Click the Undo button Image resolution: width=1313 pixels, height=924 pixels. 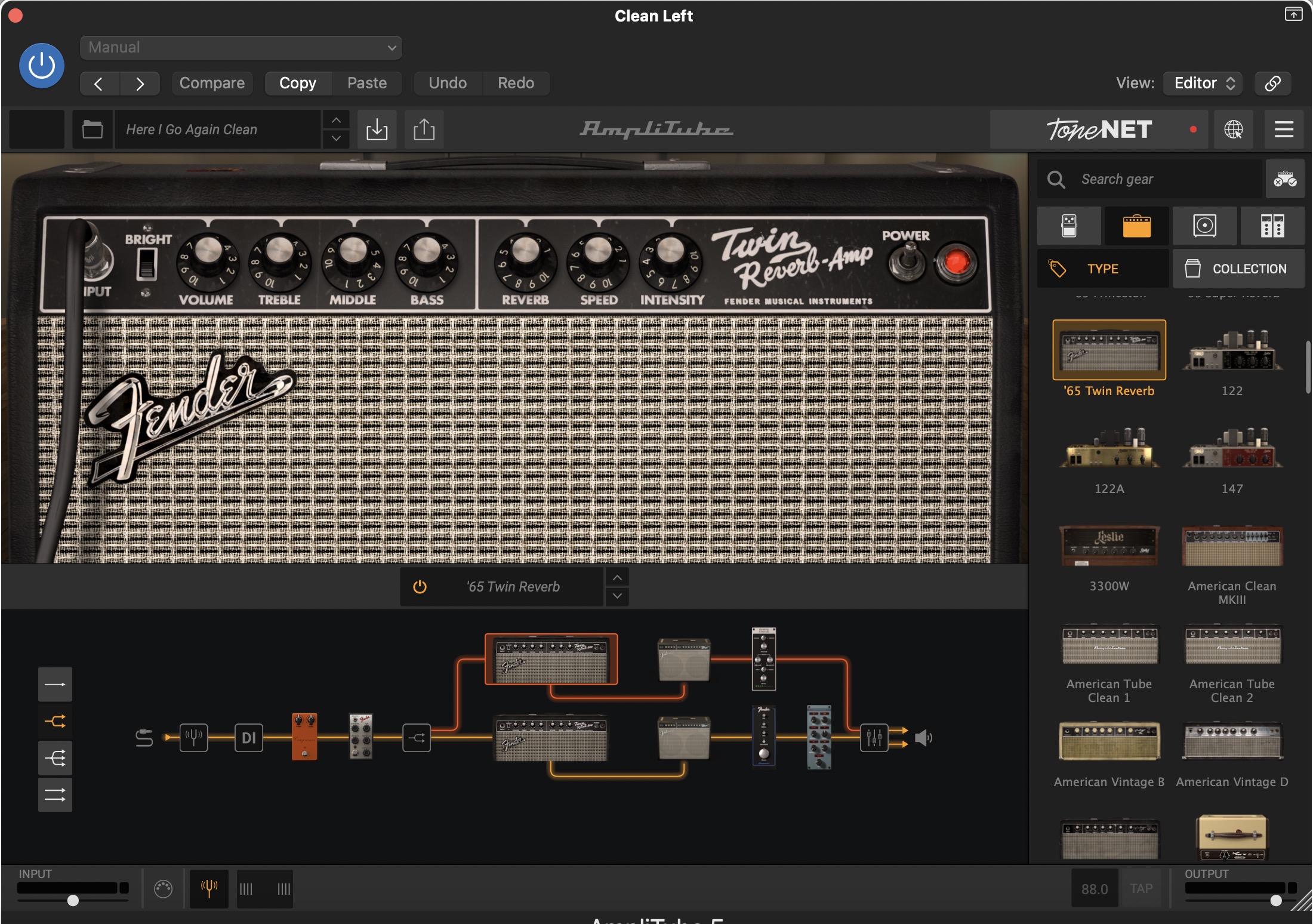coord(448,84)
